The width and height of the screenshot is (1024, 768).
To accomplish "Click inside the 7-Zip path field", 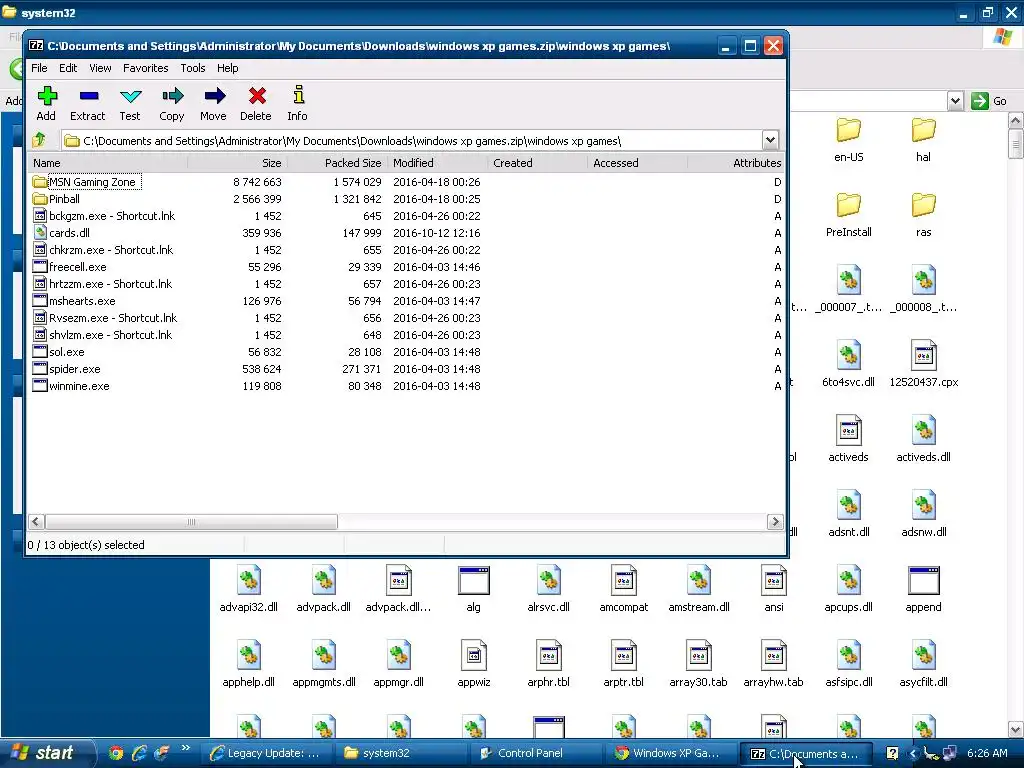I will (x=411, y=140).
